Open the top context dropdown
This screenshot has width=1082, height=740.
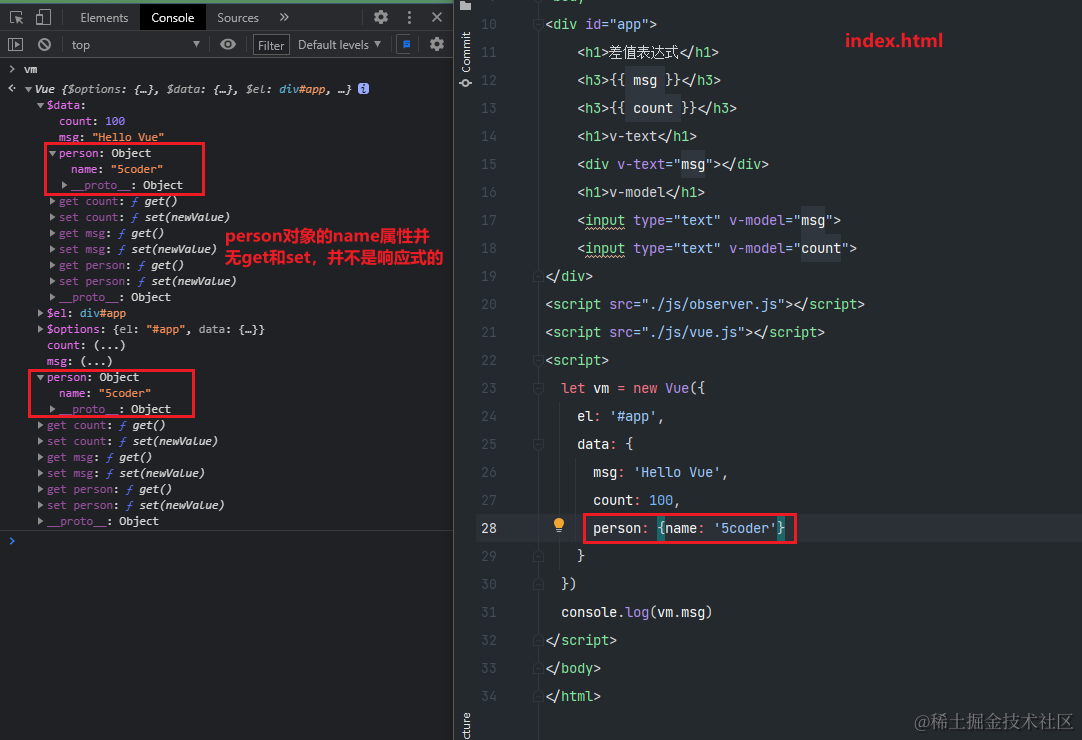(135, 45)
